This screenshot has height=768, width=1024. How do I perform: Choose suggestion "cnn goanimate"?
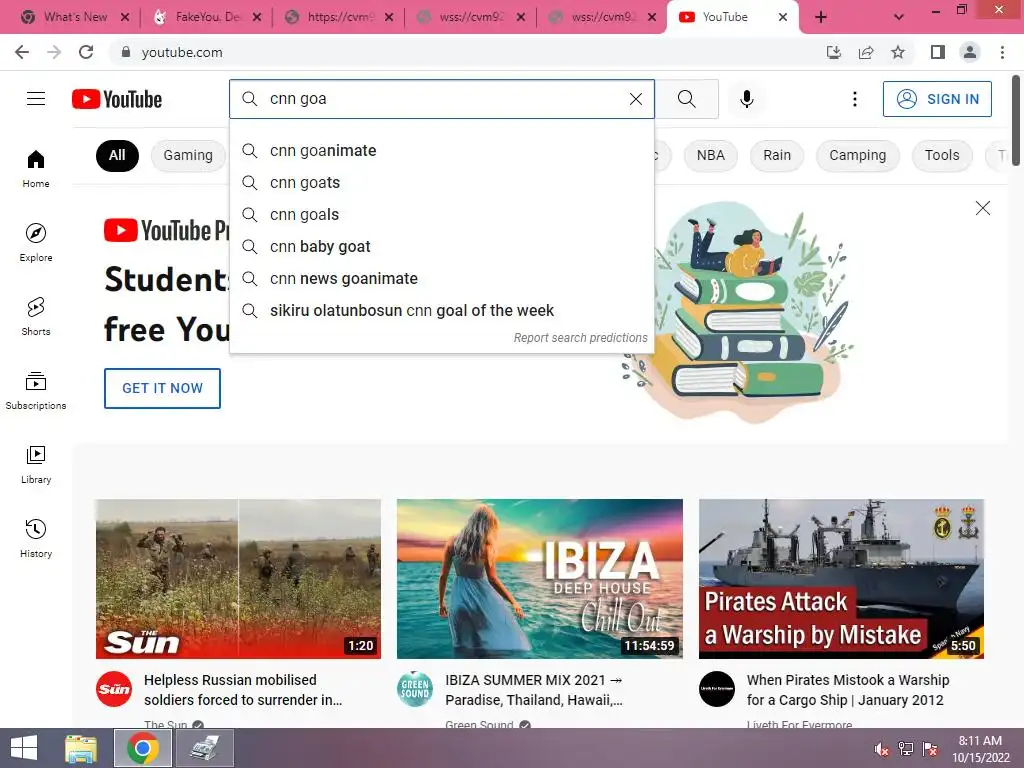click(442, 151)
